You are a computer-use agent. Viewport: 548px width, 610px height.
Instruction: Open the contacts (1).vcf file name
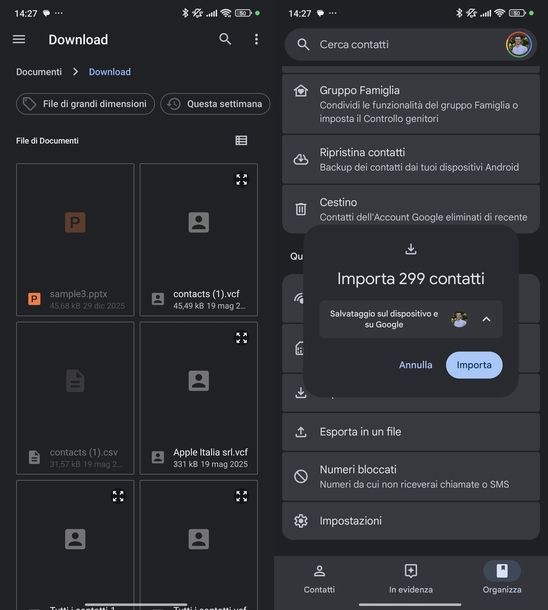coord(206,294)
